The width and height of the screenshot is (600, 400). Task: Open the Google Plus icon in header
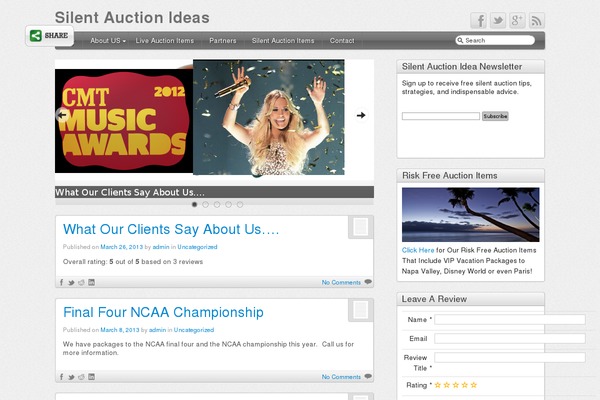[x=517, y=20]
